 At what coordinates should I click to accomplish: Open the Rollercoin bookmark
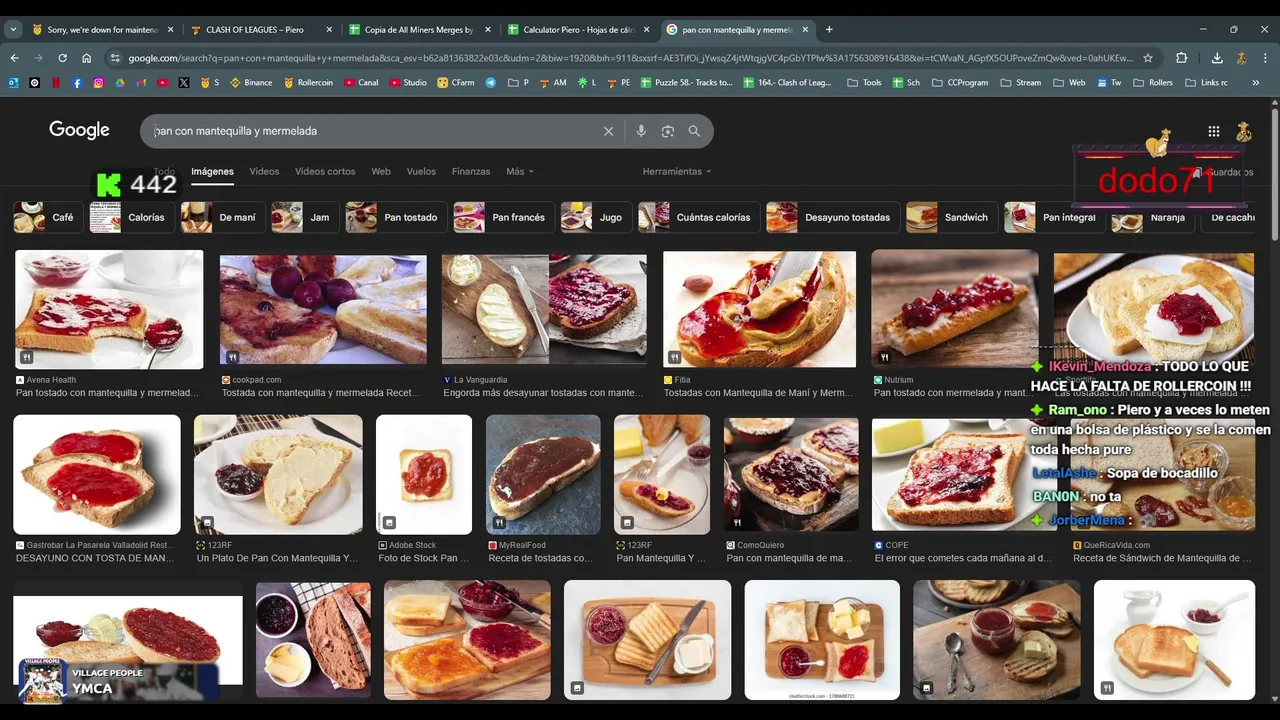(308, 83)
